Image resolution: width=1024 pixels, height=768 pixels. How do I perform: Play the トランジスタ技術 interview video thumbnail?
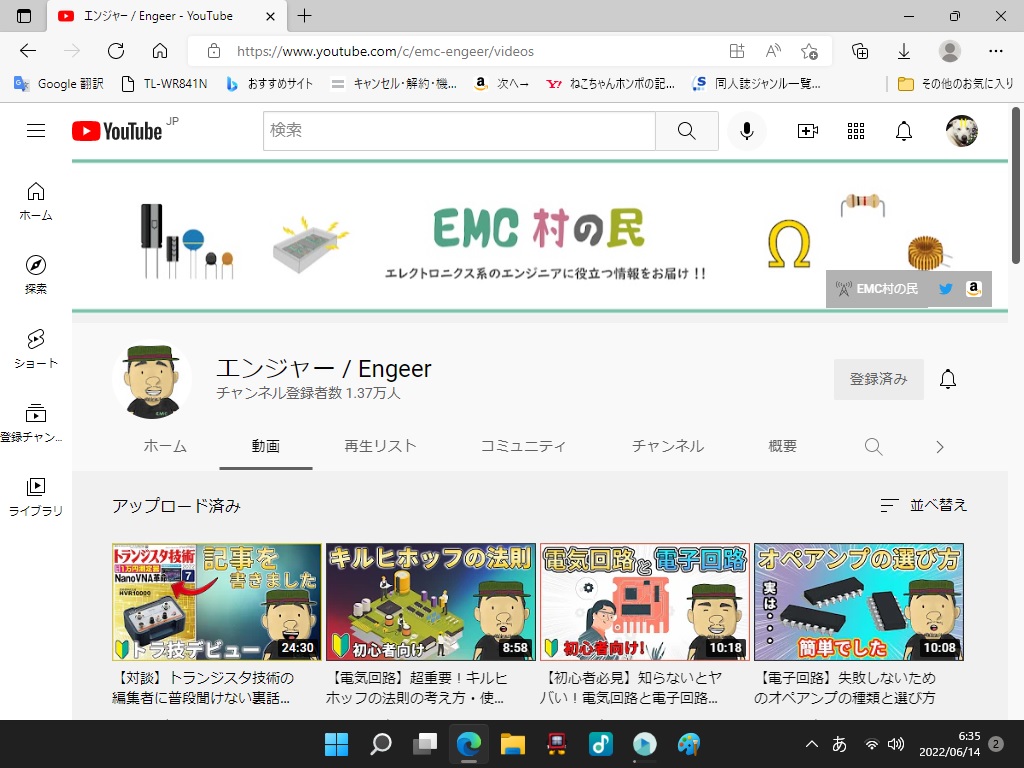217,601
